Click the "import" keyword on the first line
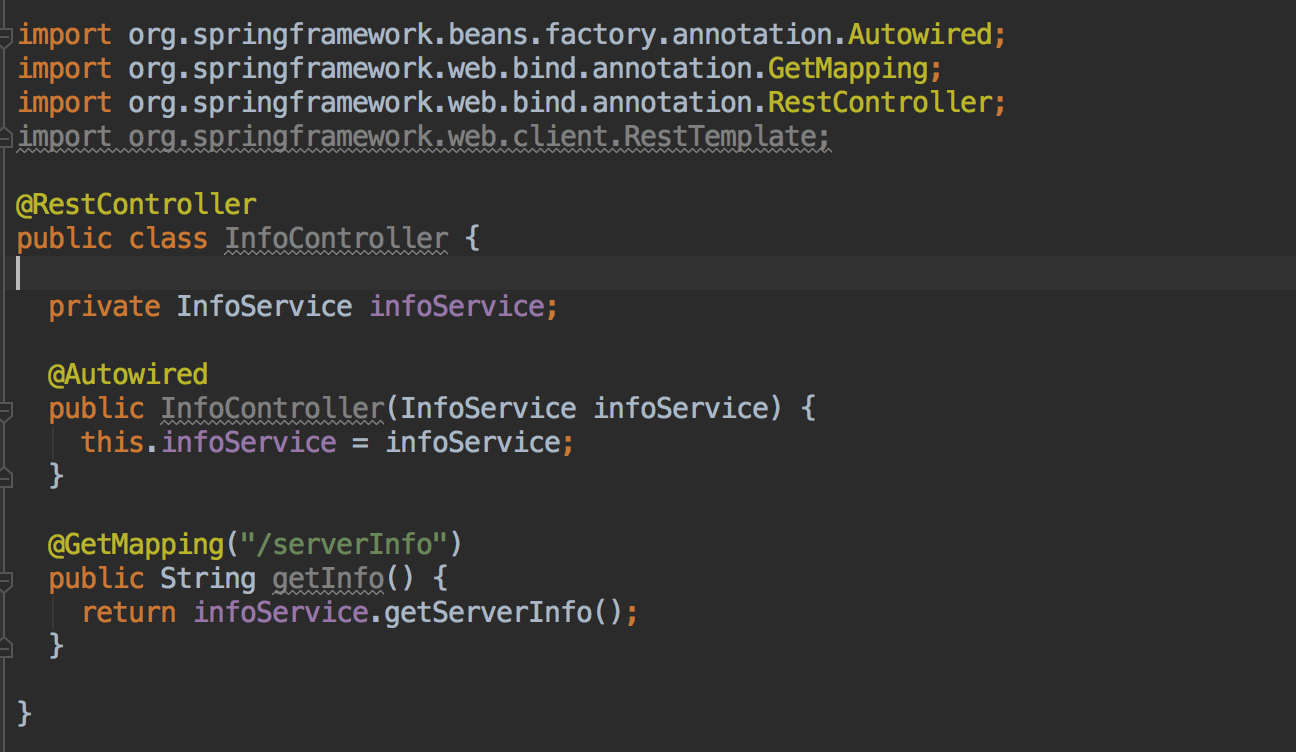The width and height of the screenshot is (1296, 752). tap(65, 35)
